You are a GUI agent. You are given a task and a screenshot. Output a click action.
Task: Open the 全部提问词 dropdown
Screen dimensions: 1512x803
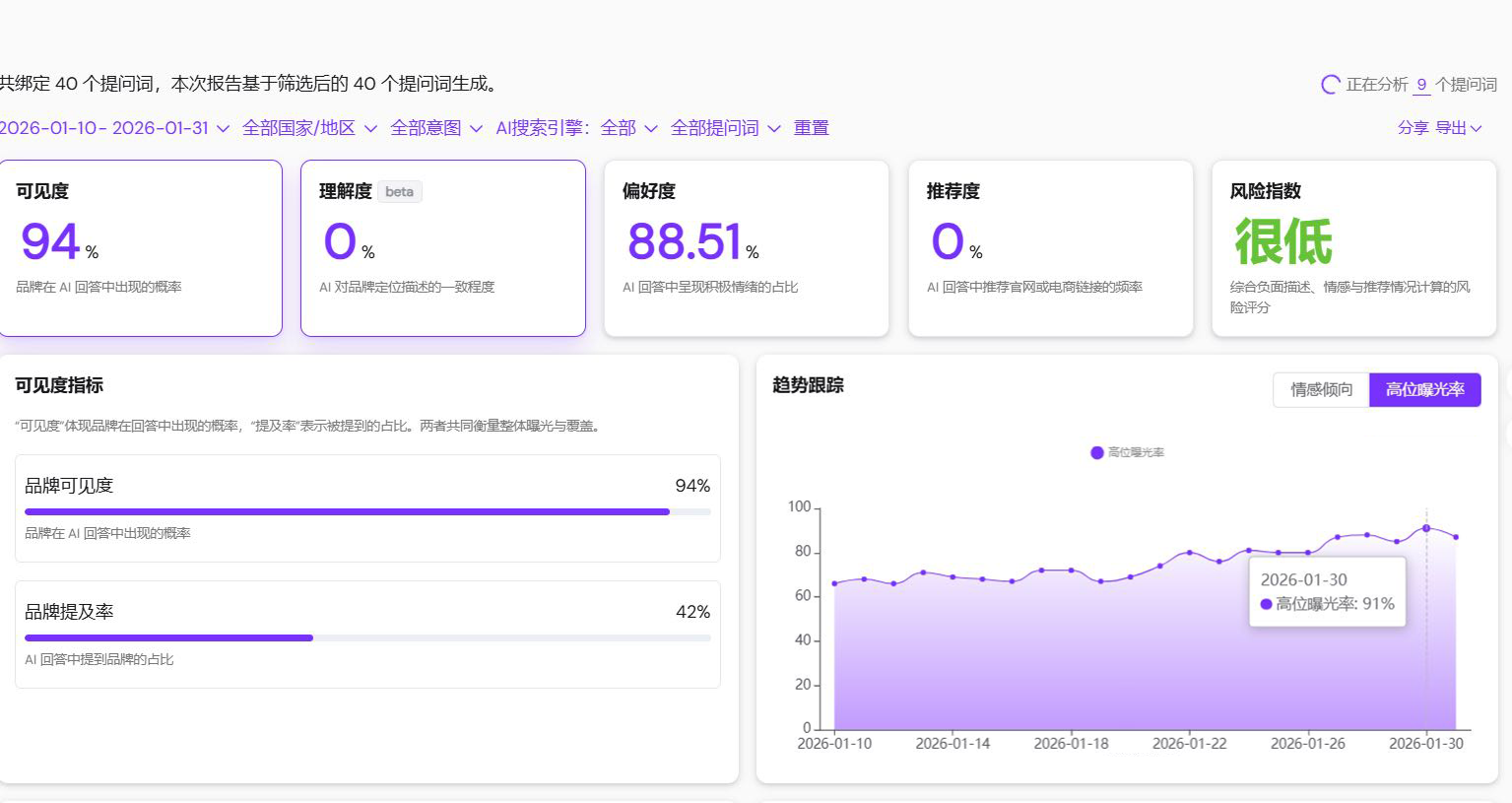point(725,128)
